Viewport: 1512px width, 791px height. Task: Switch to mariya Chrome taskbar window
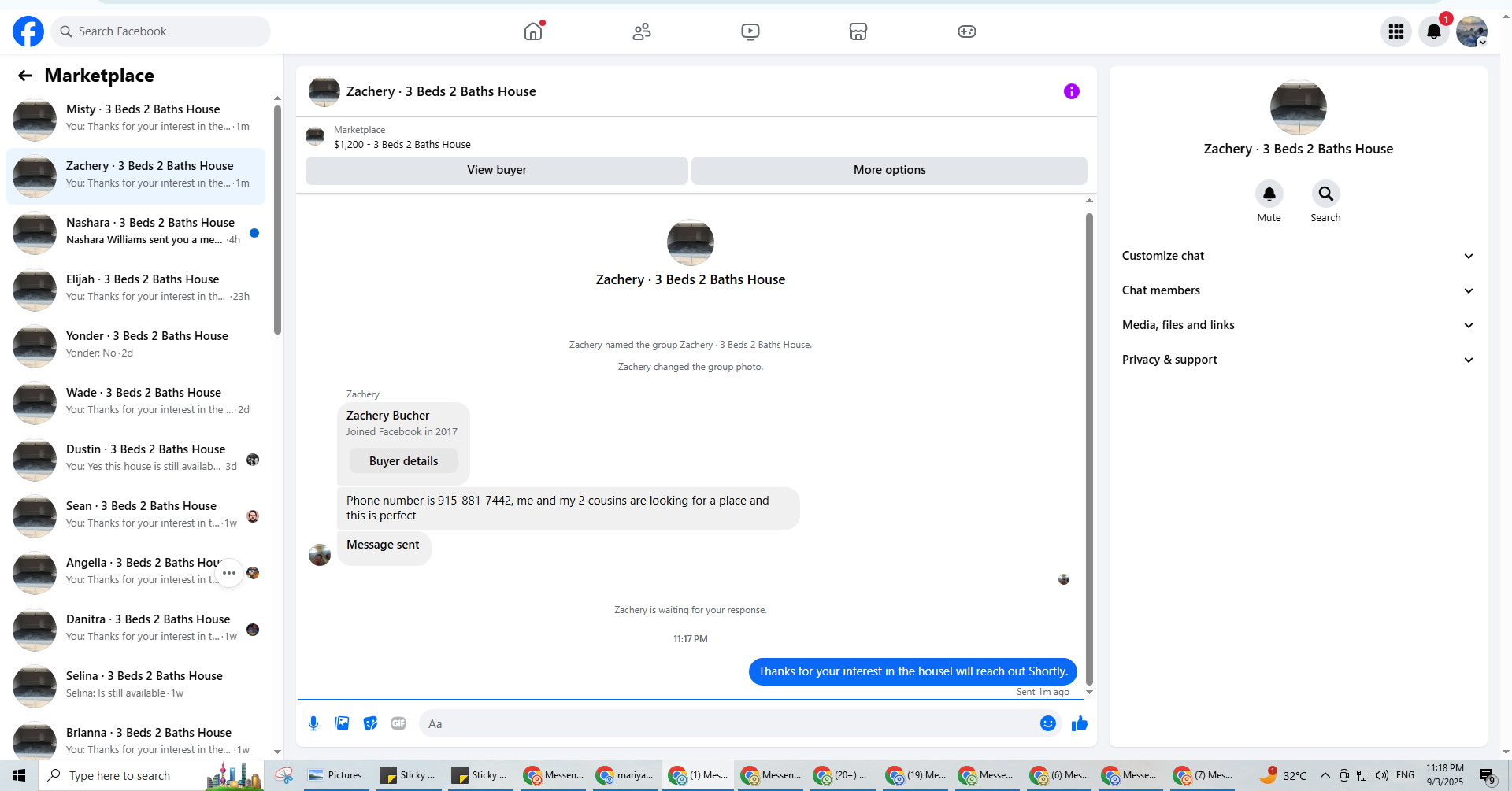[x=627, y=775]
